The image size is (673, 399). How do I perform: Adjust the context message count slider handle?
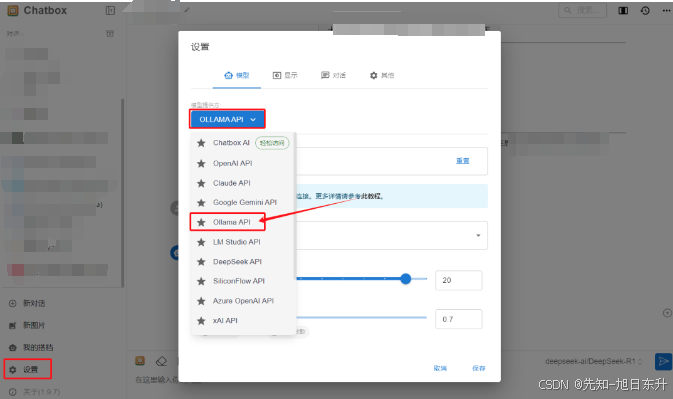point(406,279)
